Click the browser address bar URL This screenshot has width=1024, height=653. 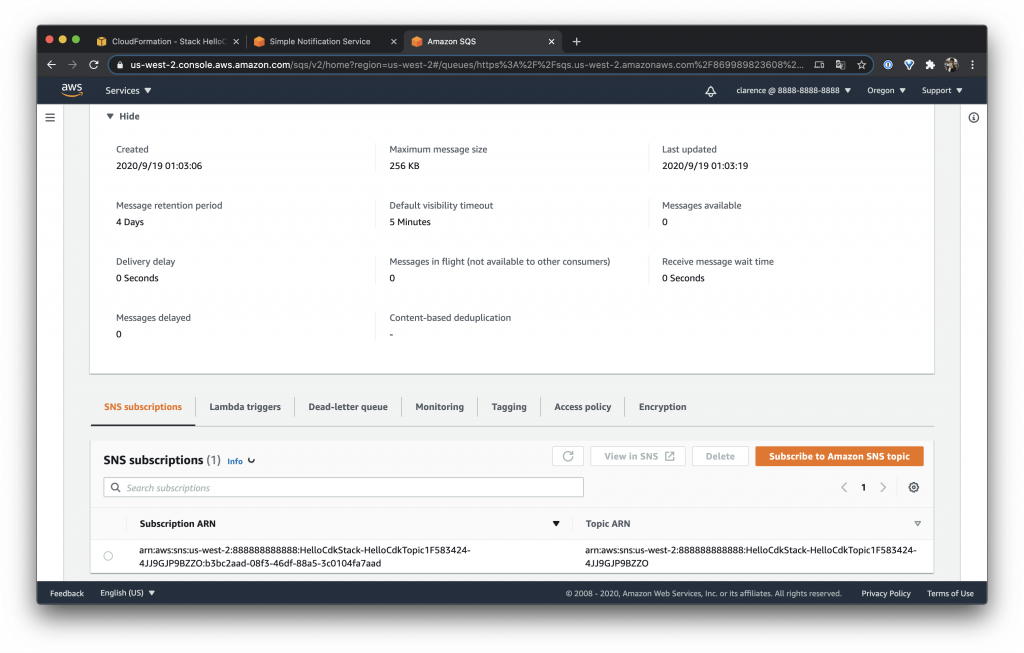[466, 65]
